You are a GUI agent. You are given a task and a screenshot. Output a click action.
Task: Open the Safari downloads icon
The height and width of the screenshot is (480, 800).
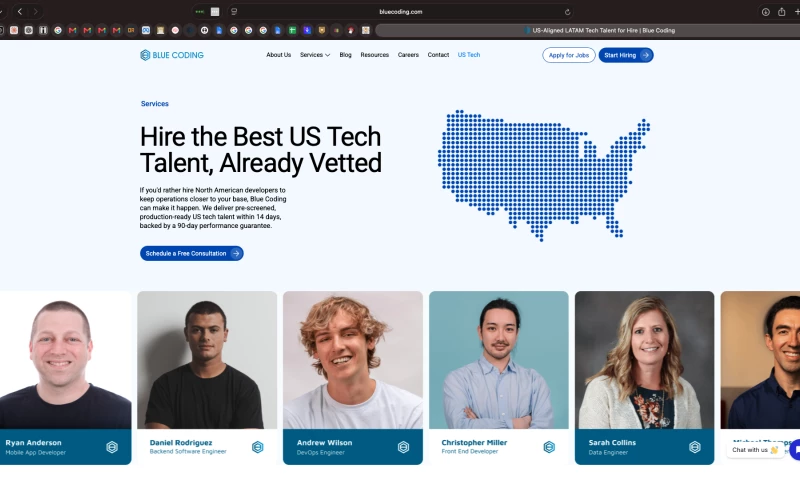click(765, 12)
